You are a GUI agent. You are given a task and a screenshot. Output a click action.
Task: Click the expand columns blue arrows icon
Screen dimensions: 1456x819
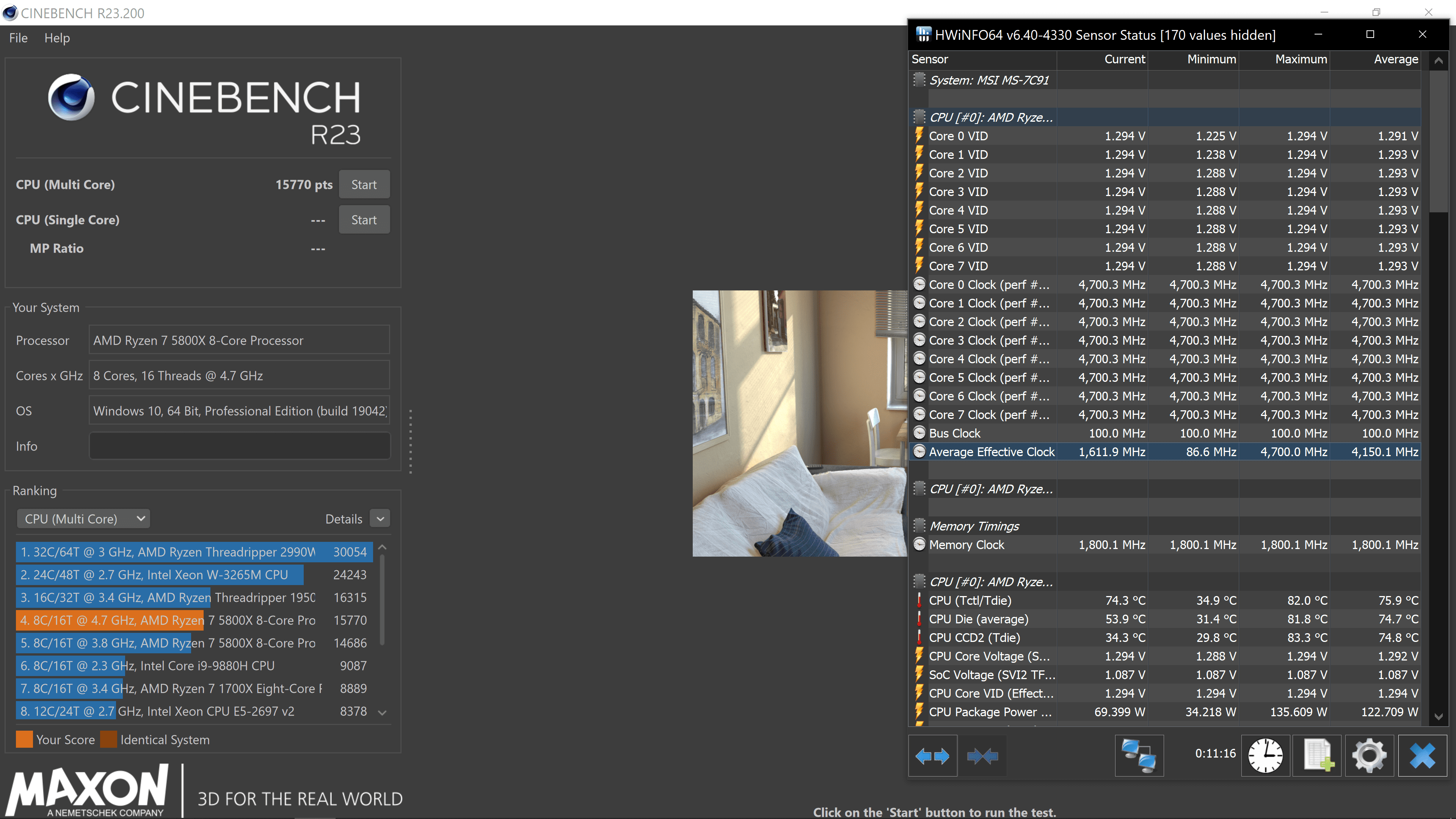(932, 756)
